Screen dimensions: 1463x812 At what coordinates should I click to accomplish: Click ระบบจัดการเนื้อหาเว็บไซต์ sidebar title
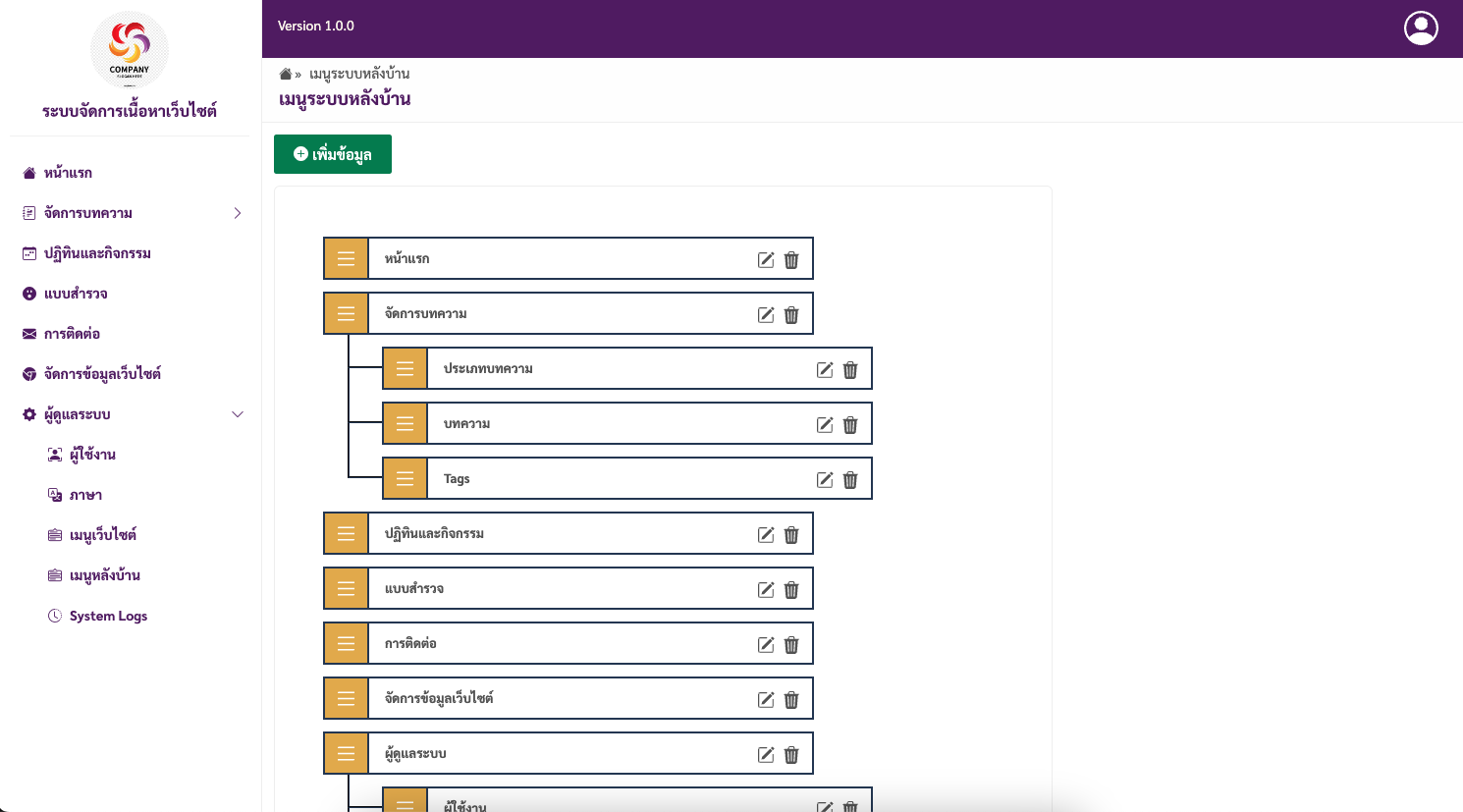(x=130, y=111)
